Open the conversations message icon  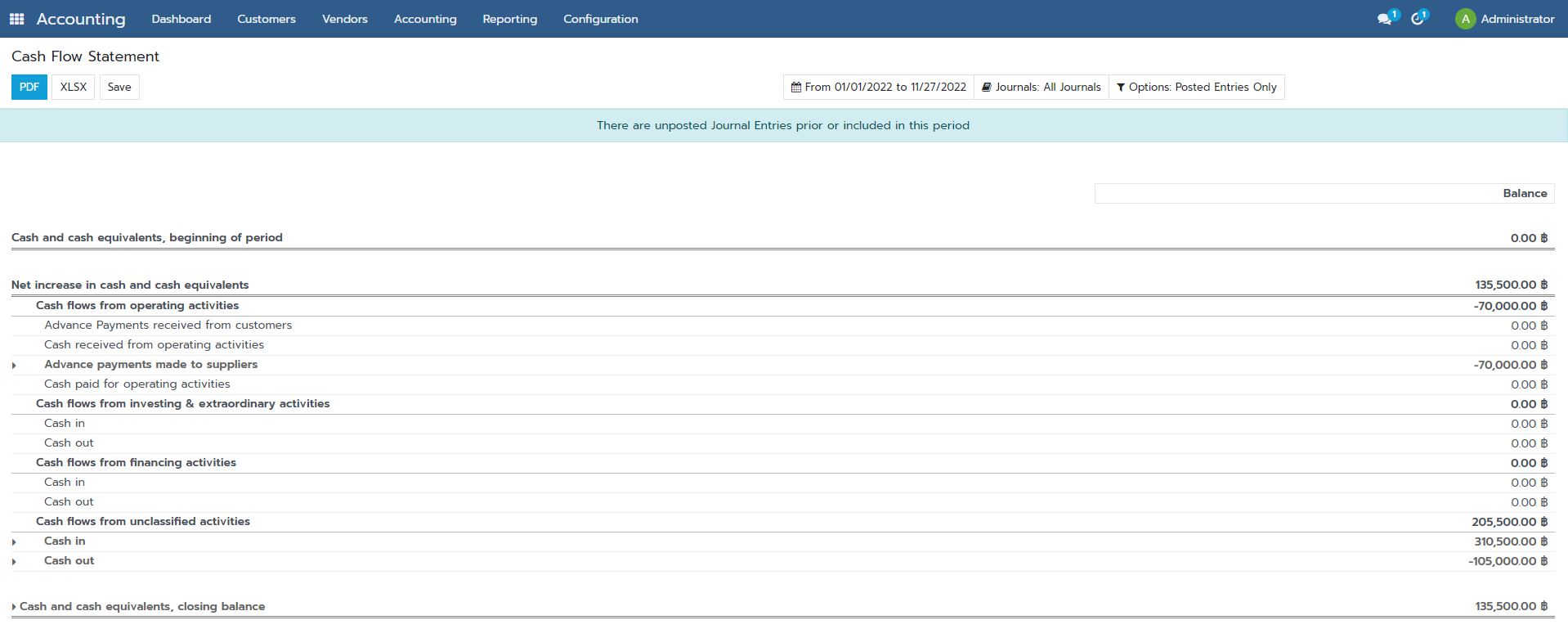point(1384,19)
